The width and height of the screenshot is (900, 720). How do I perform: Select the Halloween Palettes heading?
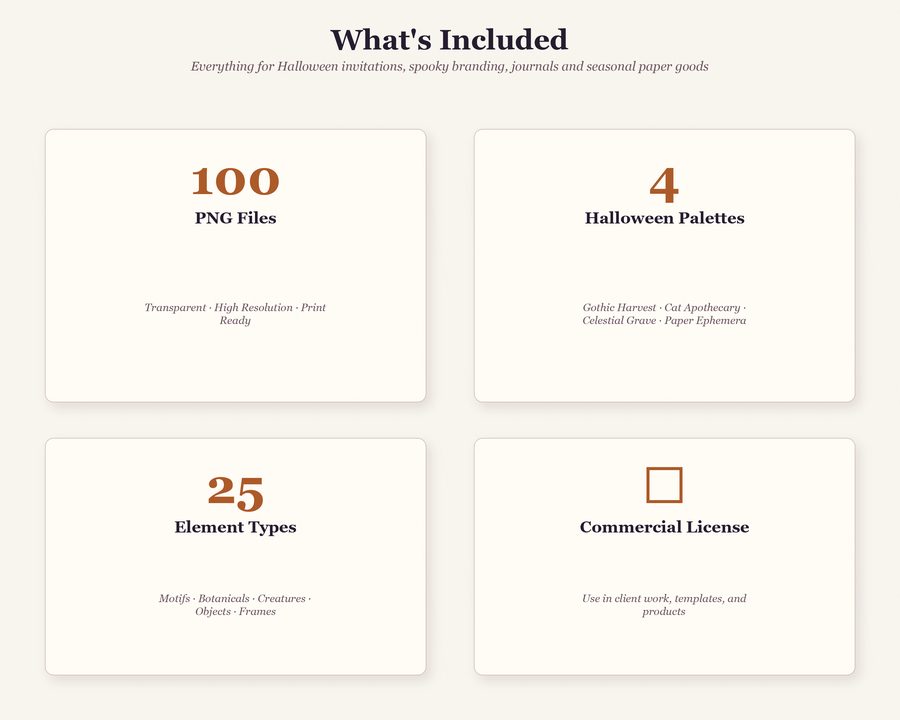coord(664,218)
